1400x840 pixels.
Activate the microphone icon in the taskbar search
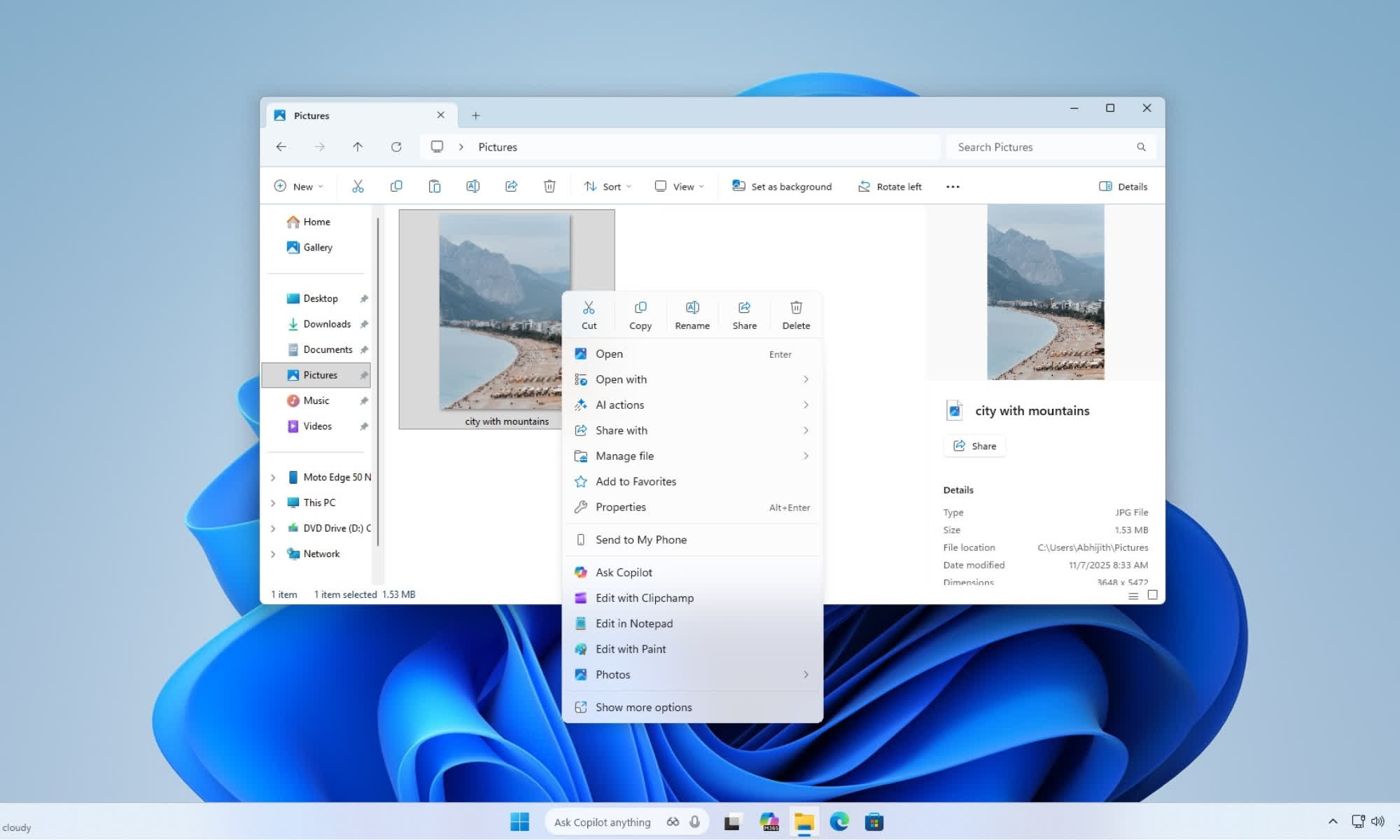[x=694, y=821]
